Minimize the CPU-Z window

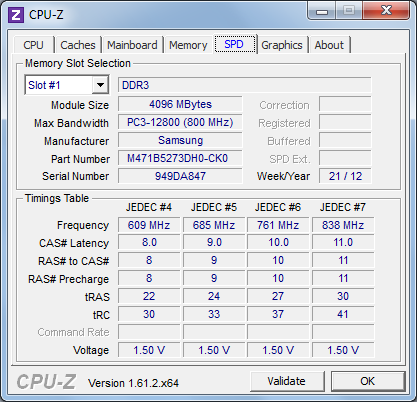pyautogui.click(x=321, y=11)
